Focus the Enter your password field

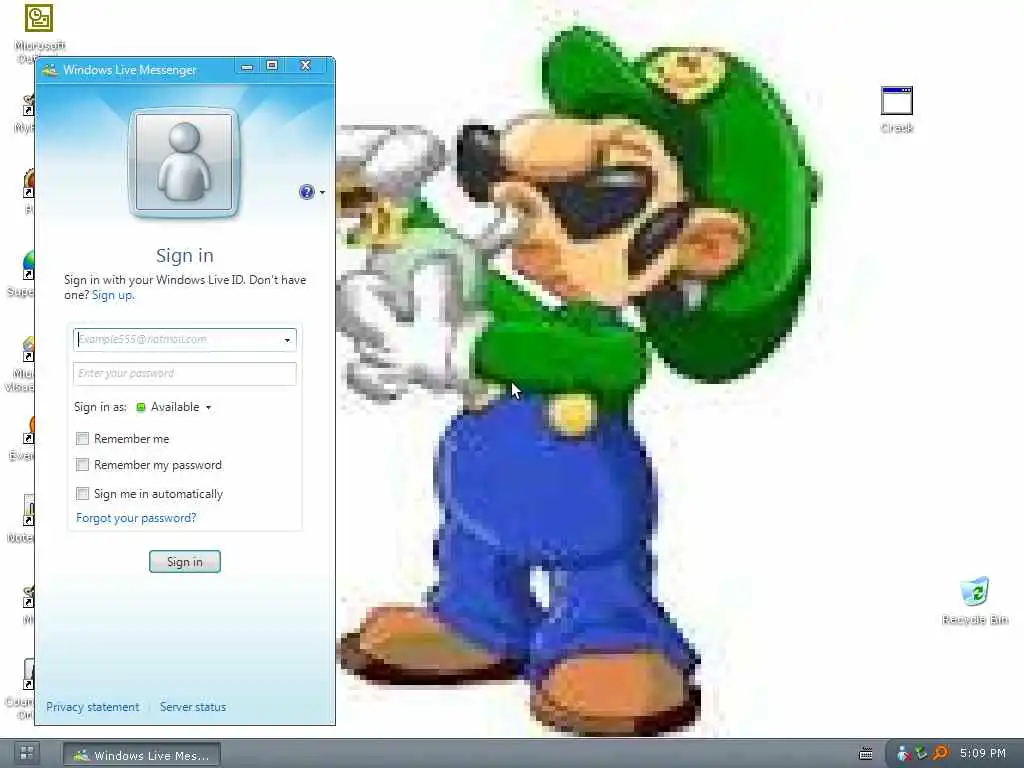(x=185, y=374)
